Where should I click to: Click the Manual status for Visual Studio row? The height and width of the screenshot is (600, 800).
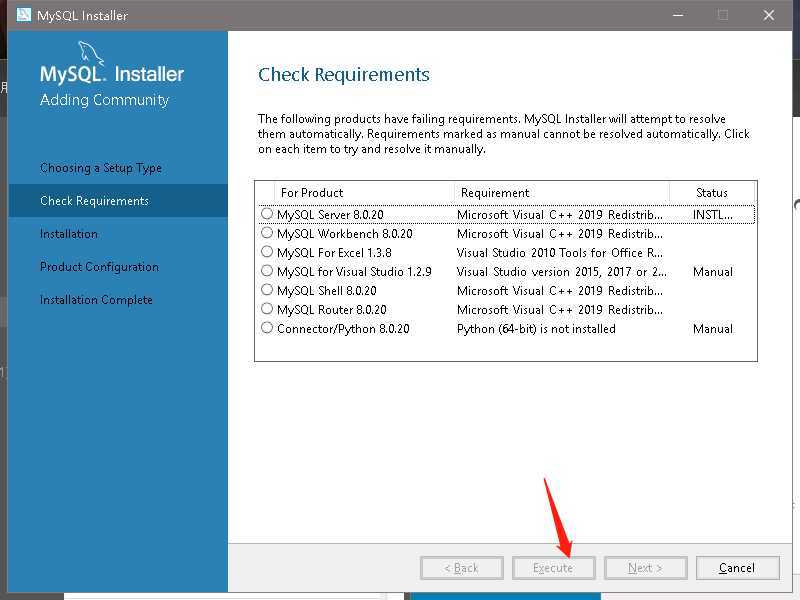[x=713, y=271]
